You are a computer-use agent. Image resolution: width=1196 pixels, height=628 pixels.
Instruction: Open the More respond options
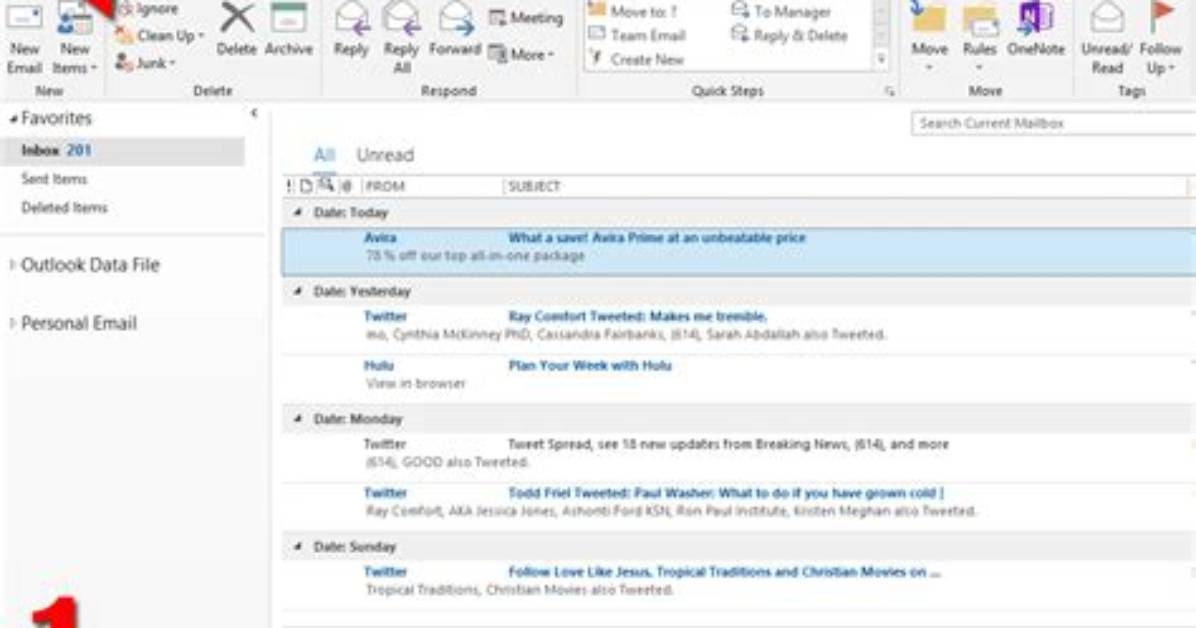point(522,54)
